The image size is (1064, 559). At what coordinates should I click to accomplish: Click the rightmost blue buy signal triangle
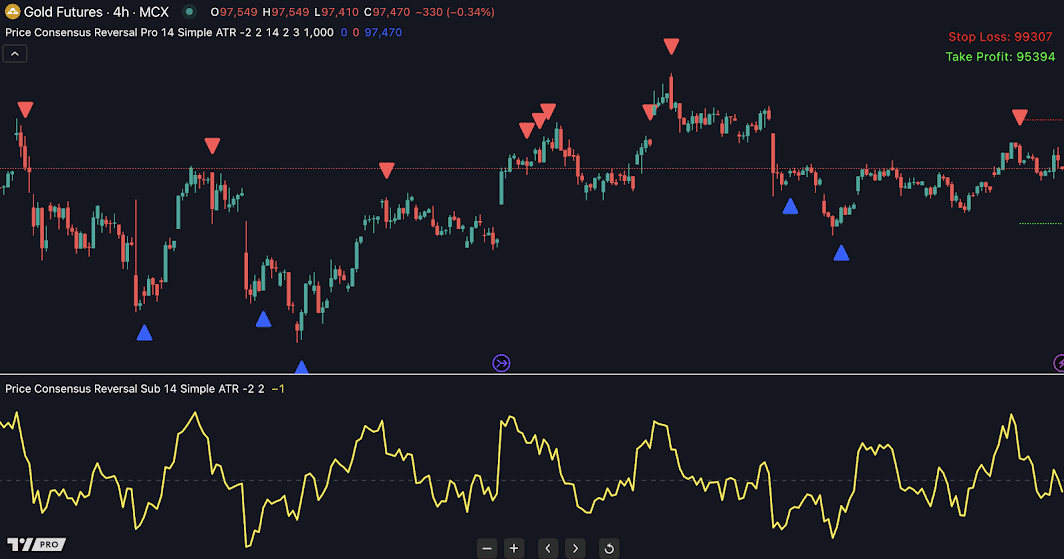tap(841, 253)
